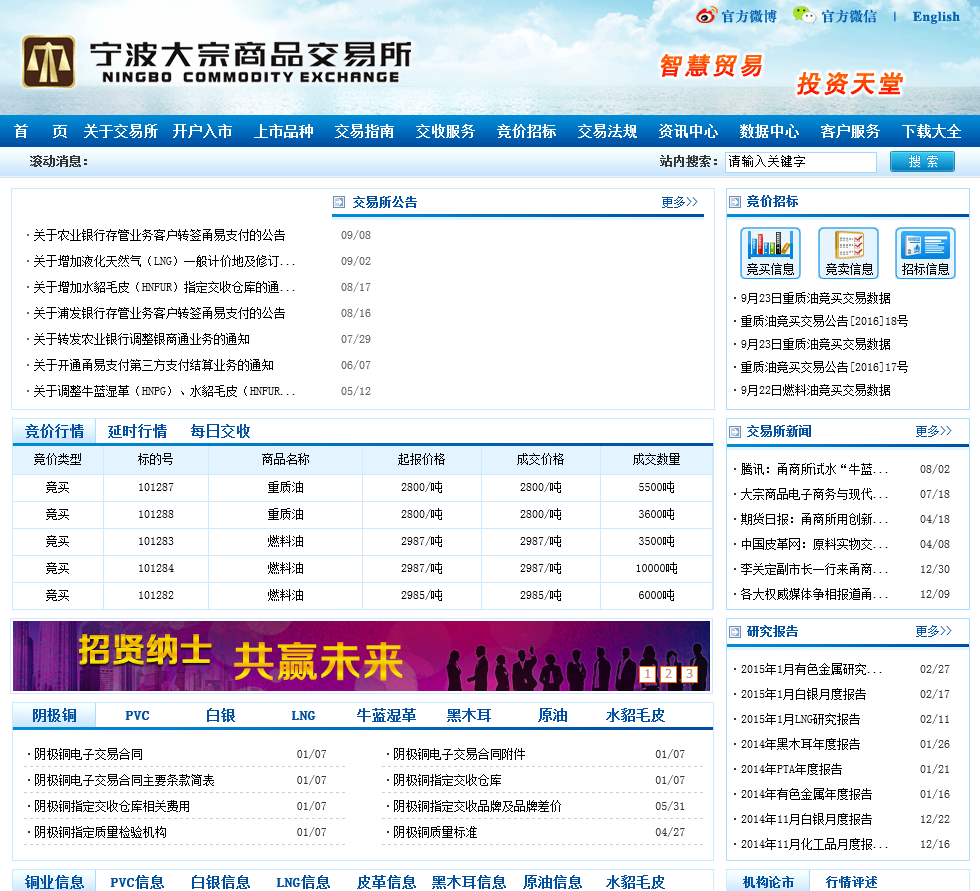Select the 白银 product tab
The width and height of the screenshot is (980, 891).
click(221, 715)
